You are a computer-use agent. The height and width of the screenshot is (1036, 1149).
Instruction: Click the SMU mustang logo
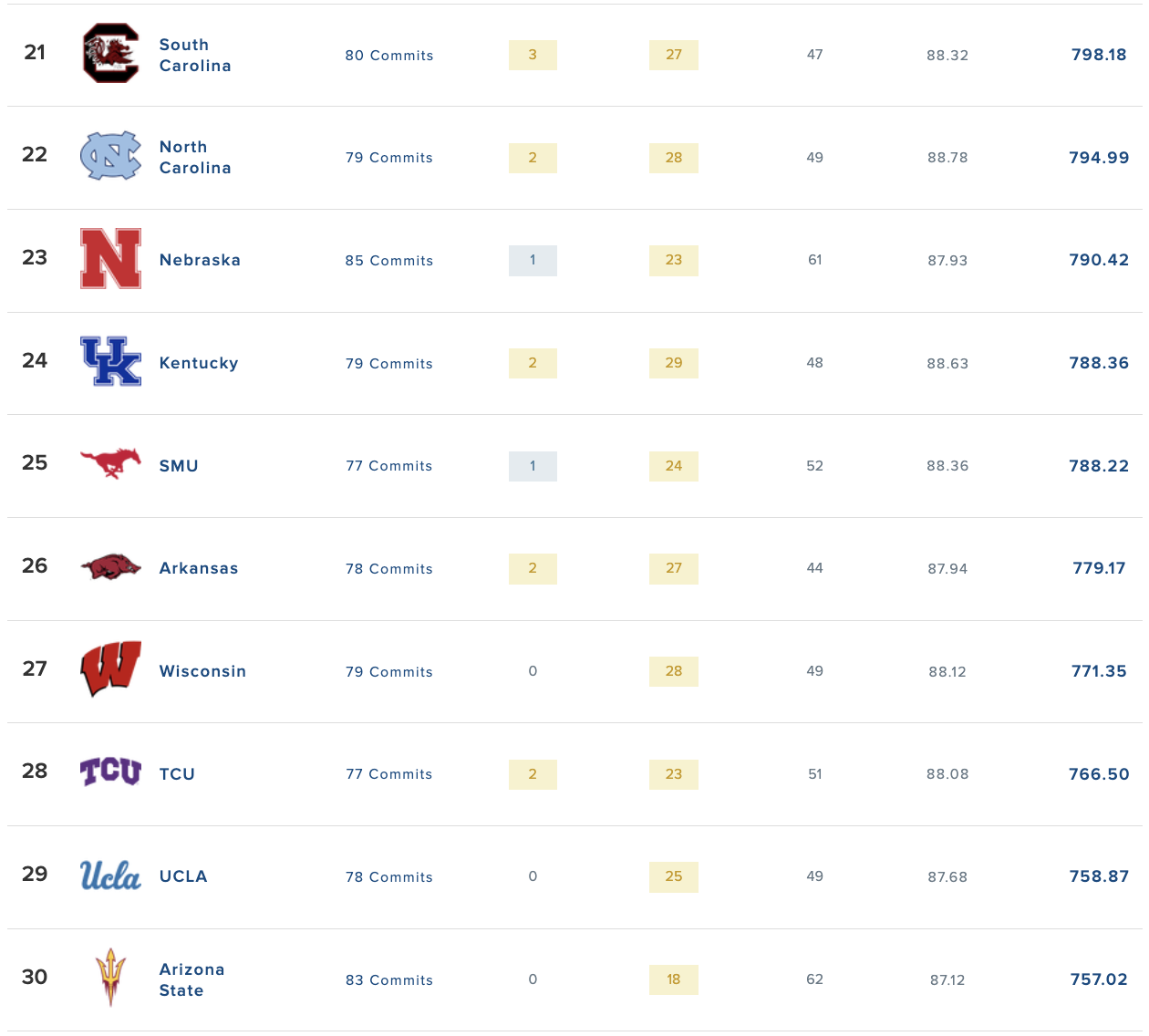click(x=110, y=463)
